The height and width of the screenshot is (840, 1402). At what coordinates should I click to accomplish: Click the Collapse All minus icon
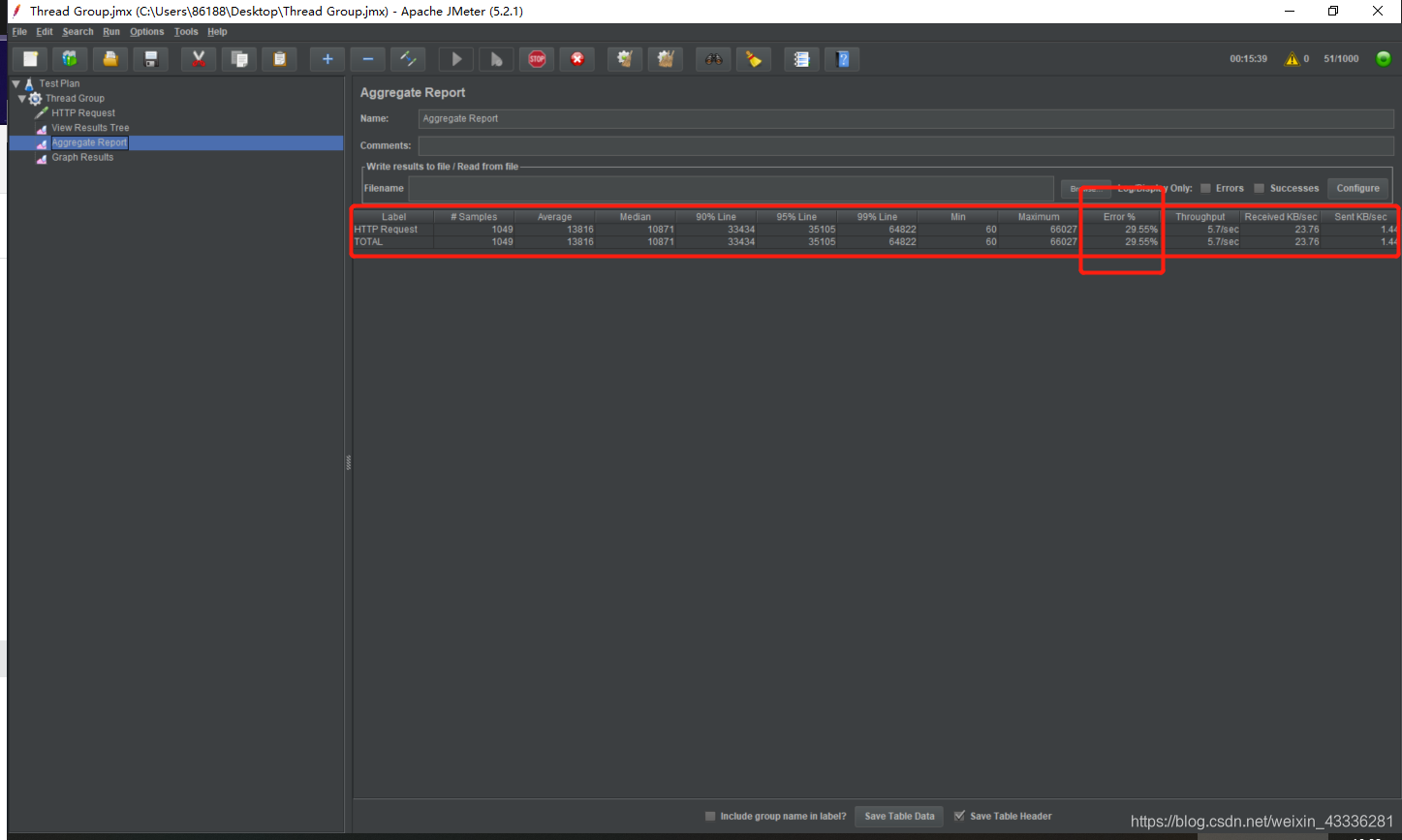[367, 59]
